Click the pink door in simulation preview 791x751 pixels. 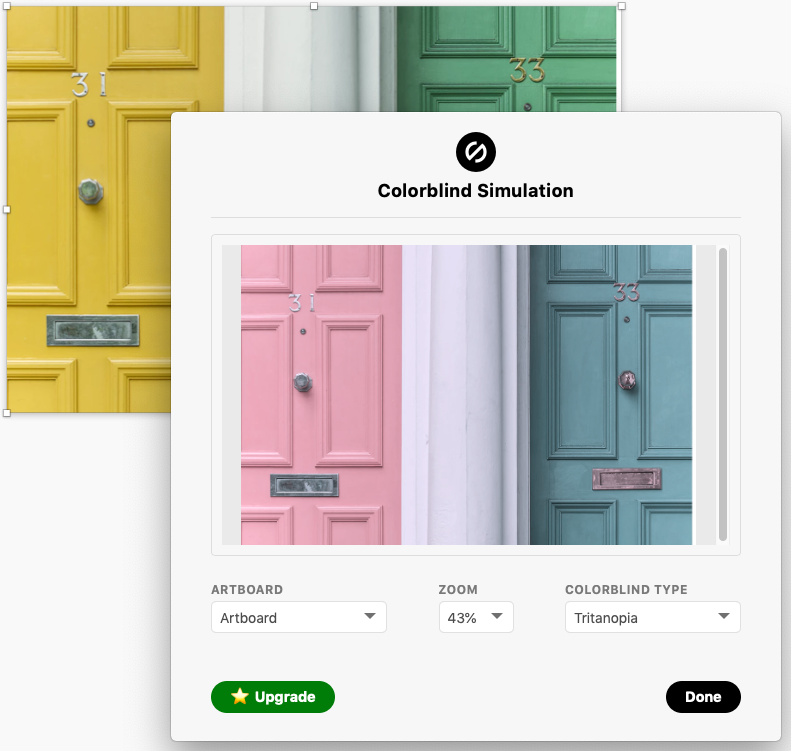pos(321,394)
